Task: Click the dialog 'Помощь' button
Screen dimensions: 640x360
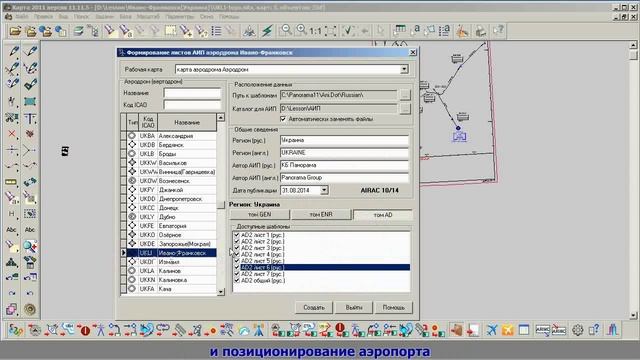Action: pyautogui.click(x=393, y=307)
